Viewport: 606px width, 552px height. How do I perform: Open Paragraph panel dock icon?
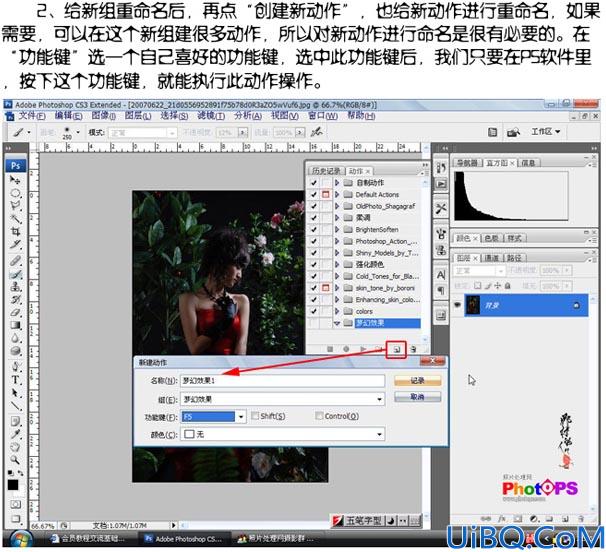[441, 290]
